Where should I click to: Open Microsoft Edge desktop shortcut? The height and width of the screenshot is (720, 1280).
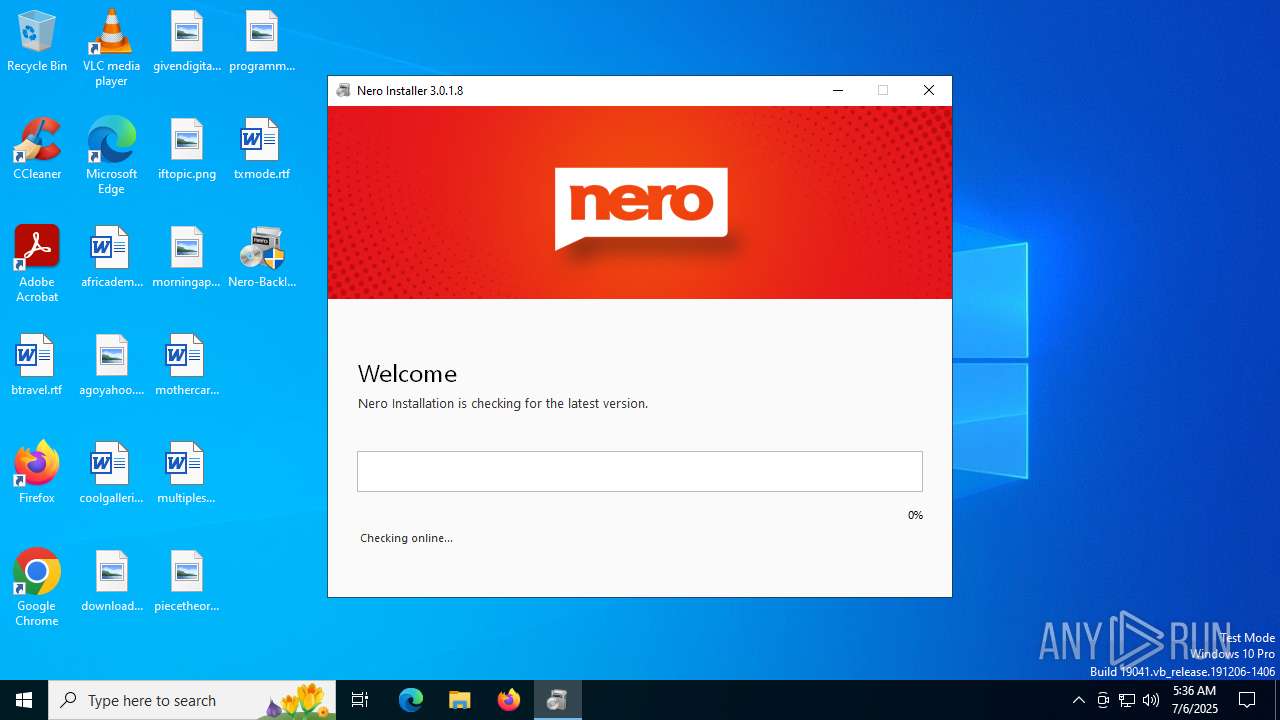click(x=111, y=156)
